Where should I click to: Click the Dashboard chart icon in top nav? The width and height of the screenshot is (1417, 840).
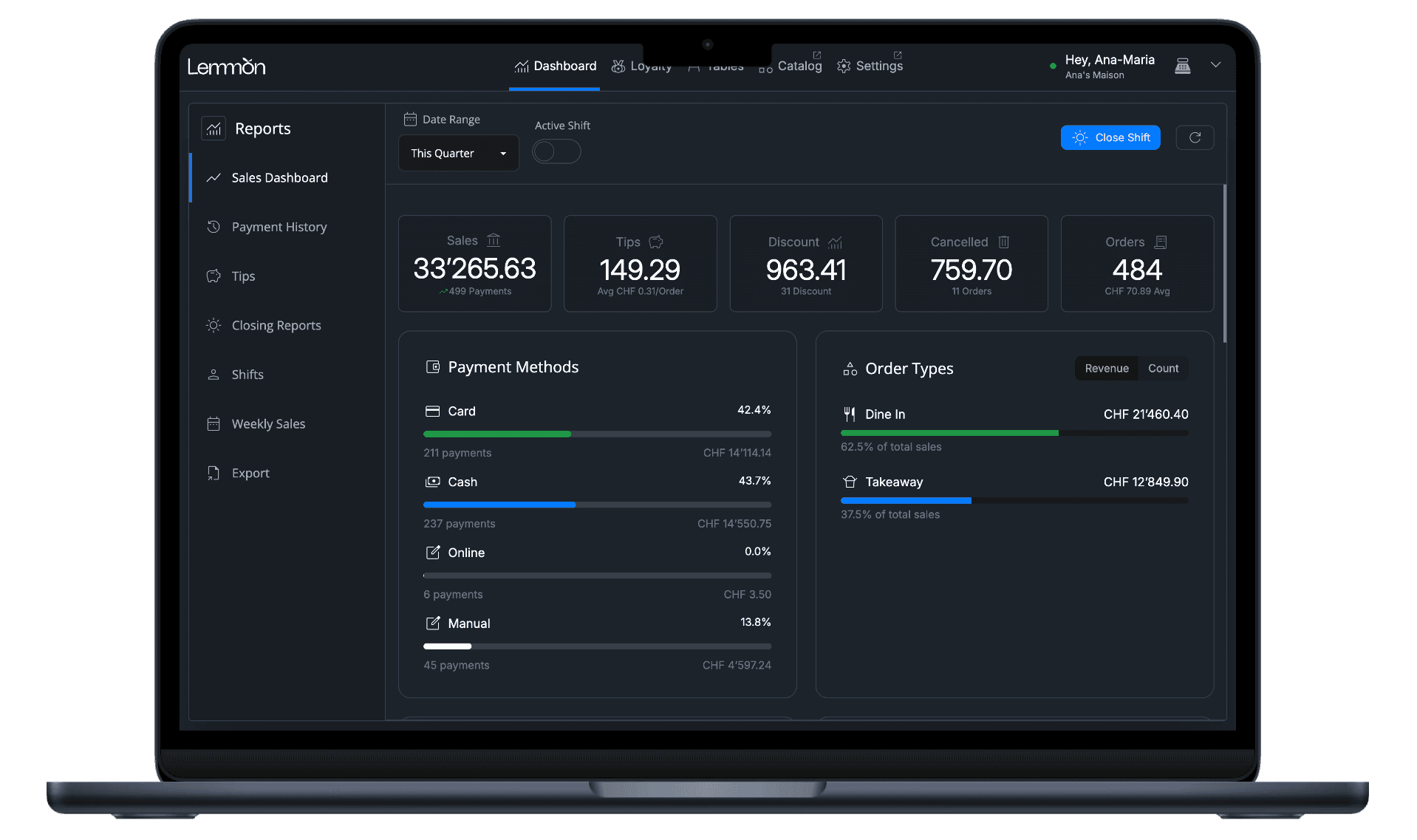[522, 66]
